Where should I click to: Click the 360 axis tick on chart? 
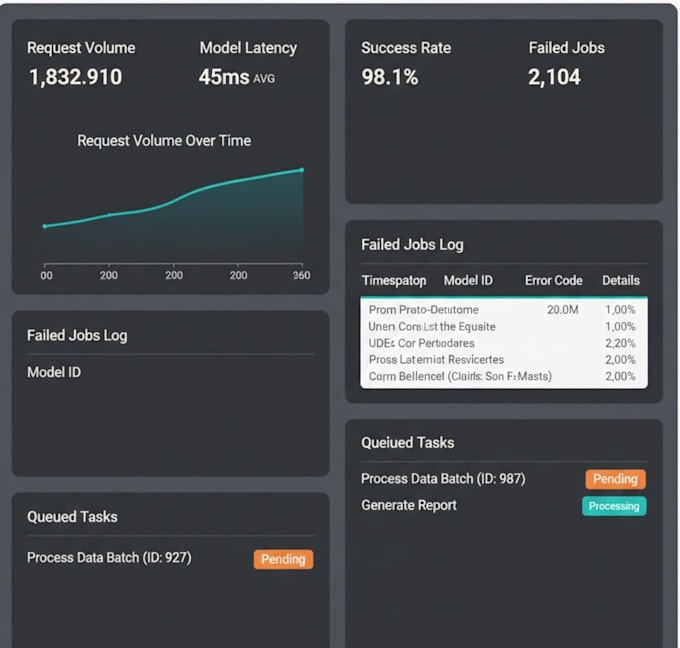tap(301, 275)
